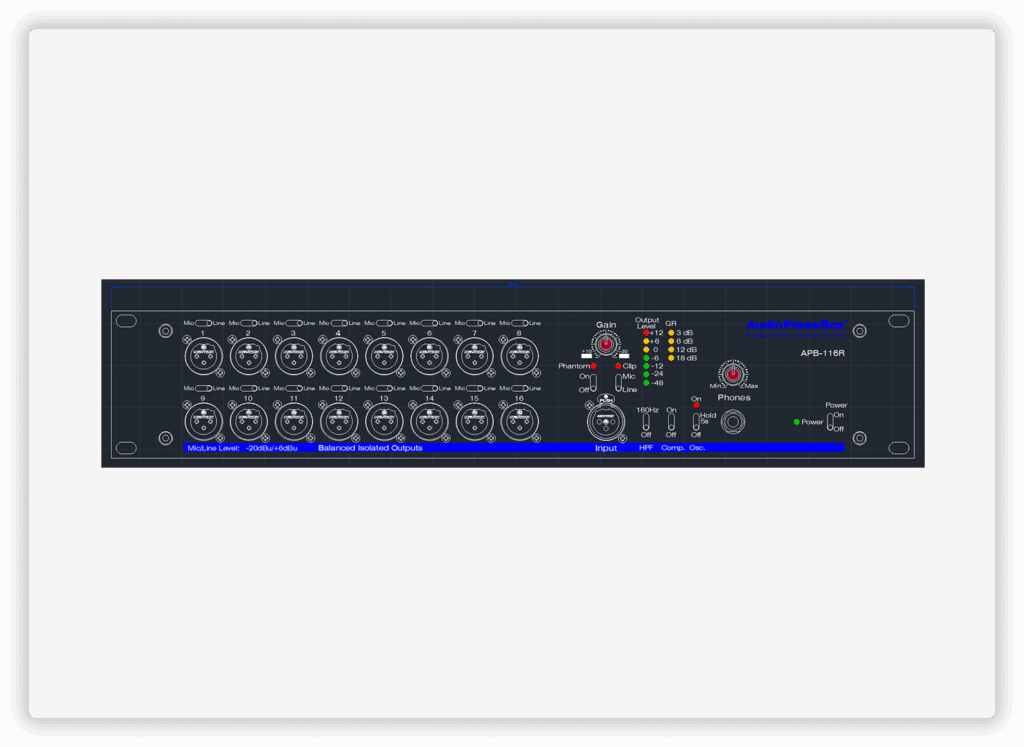Turn the Phones volume knob toward Max
Screen dimensions: 1024x747
(x=733, y=375)
